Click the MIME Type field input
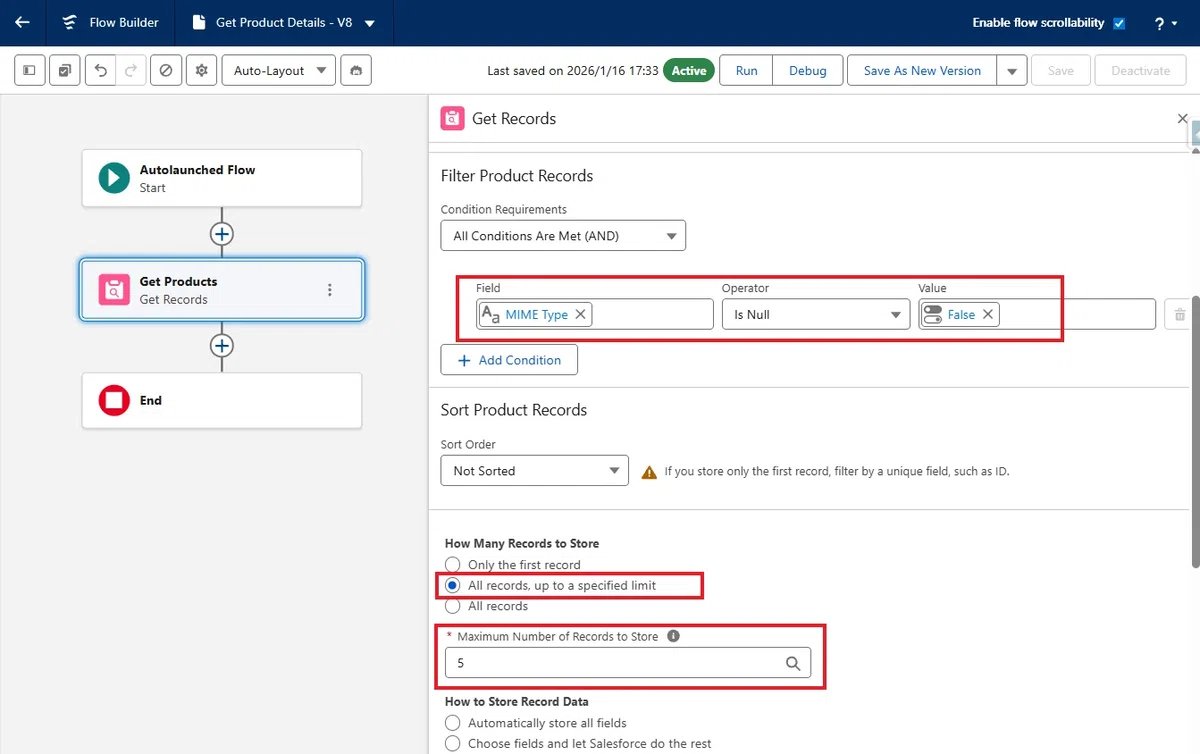Screen dimensions: 1200x754 click(x=595, y=314)
